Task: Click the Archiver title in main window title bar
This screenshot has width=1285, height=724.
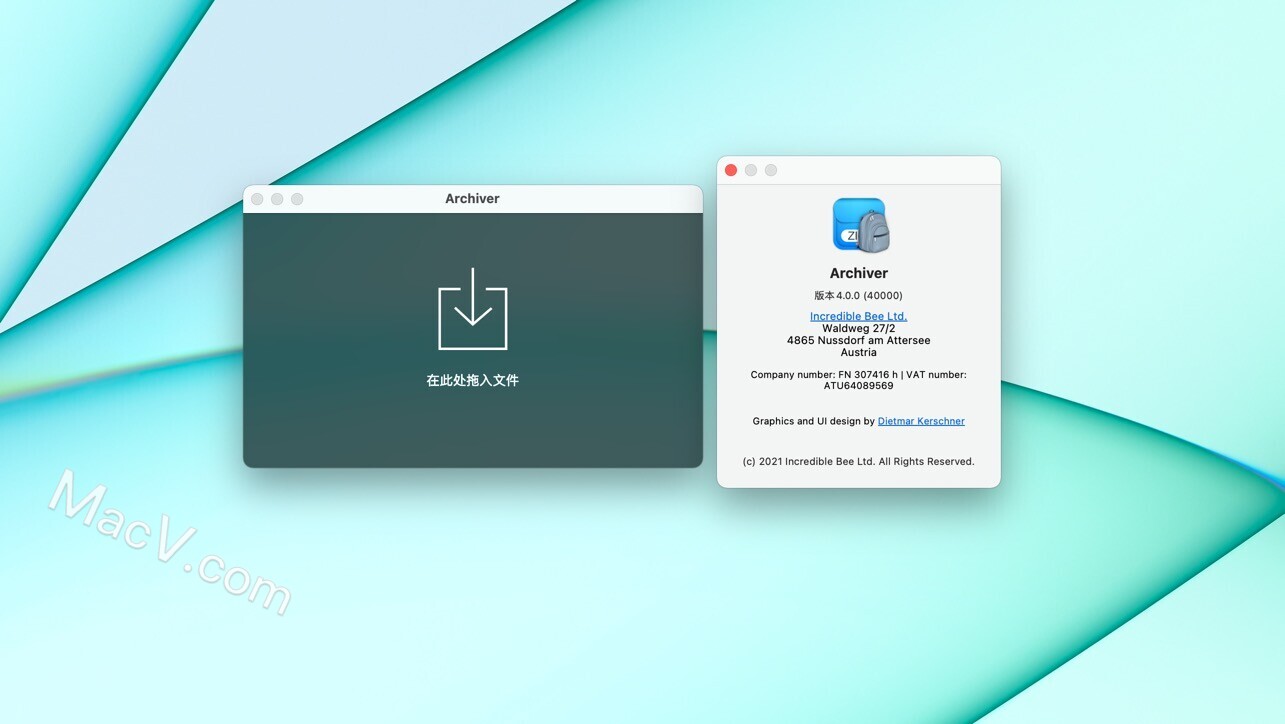Action: coord(472,199)
